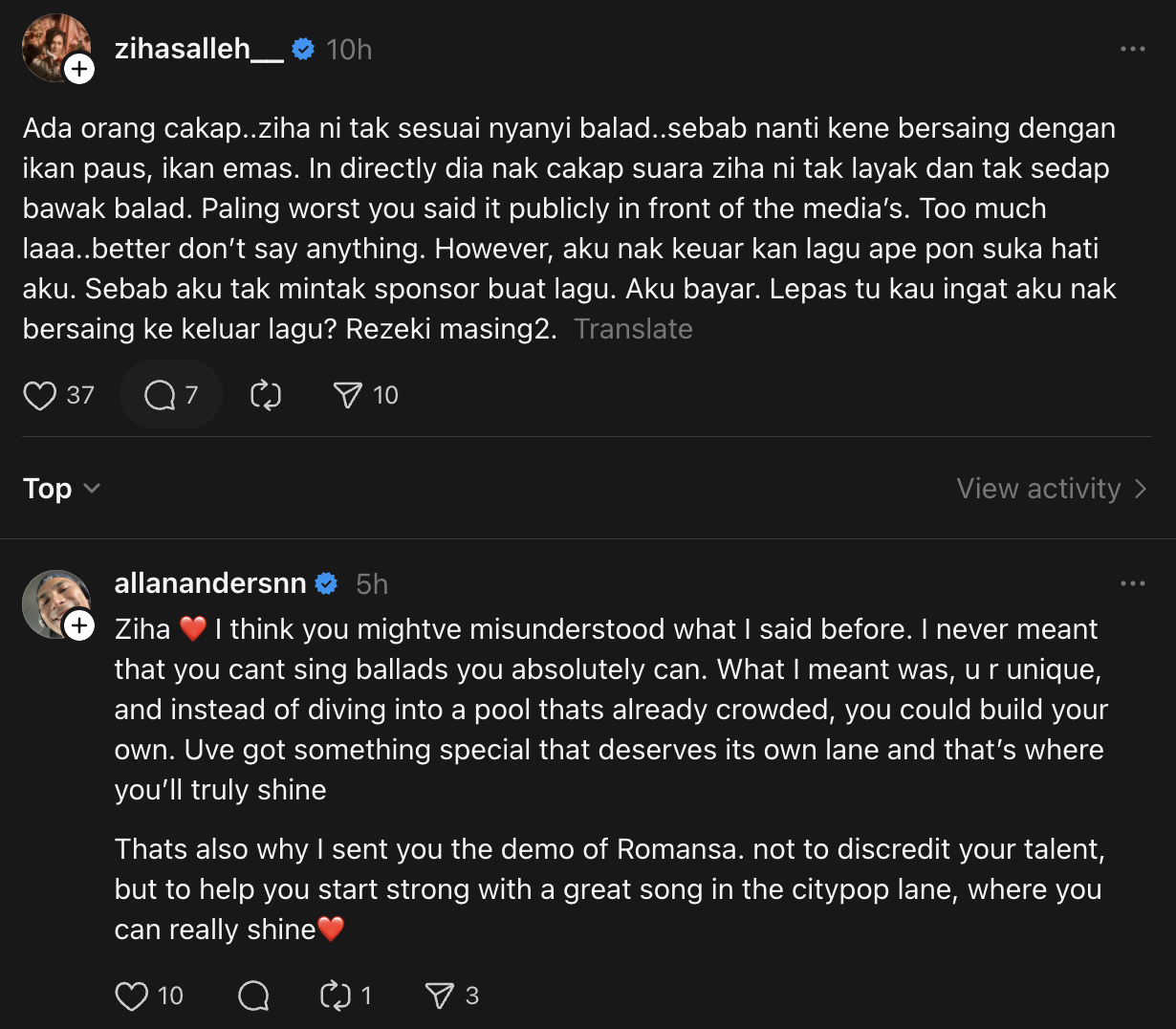Open comments on zihasalleh__'s post
Viewport: 1176px width, 1029px height.
(x=160, y=396)
